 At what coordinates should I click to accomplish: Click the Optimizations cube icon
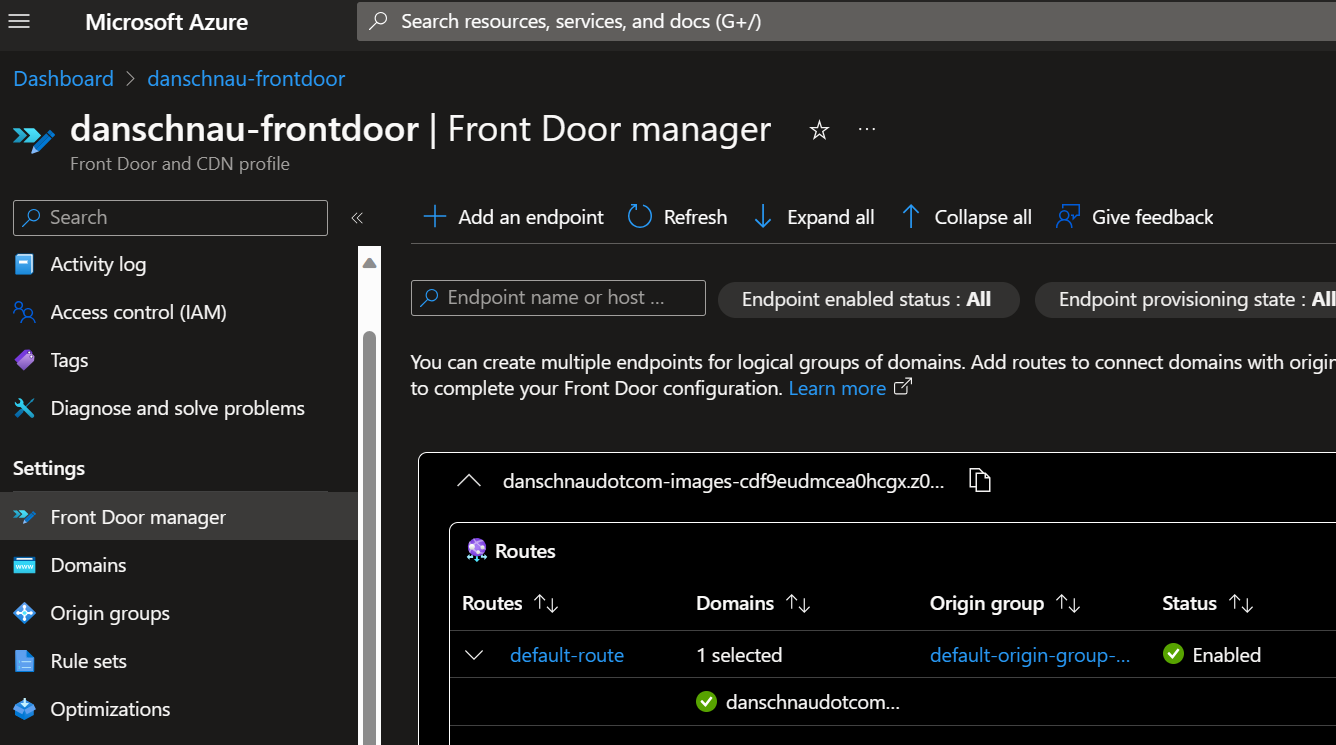click(x=24, y=709)
